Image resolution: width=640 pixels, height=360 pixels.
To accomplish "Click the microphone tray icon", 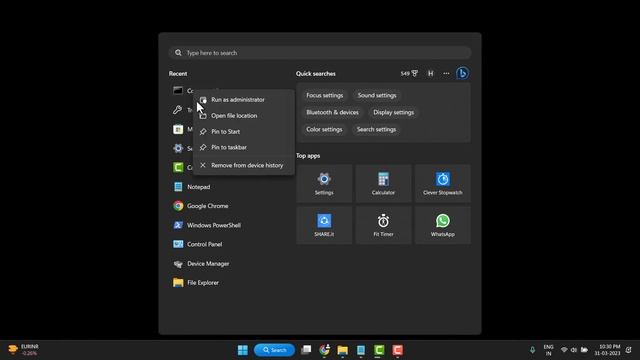I will point(532,350).
